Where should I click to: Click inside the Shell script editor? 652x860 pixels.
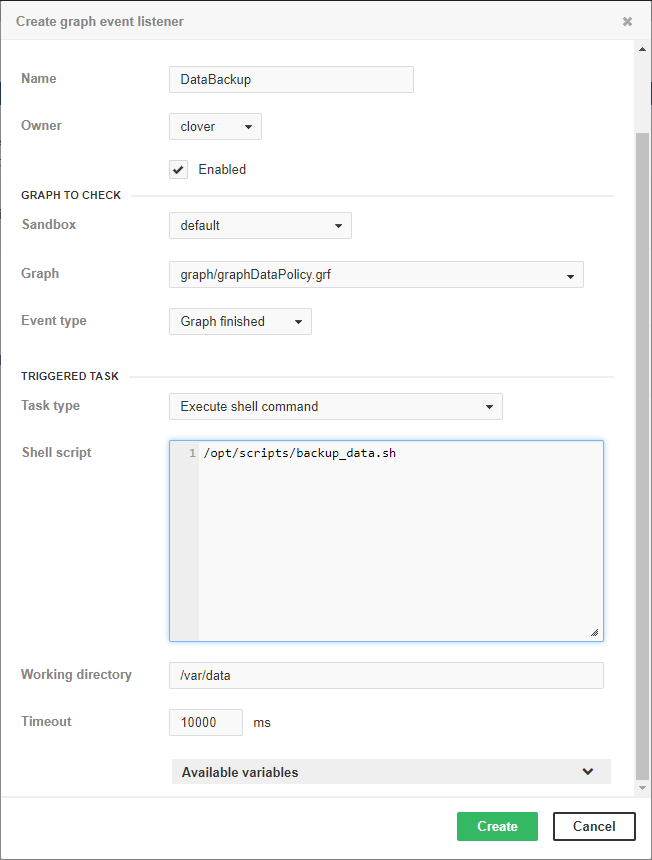pyautogui.click(x=400, y=540)
